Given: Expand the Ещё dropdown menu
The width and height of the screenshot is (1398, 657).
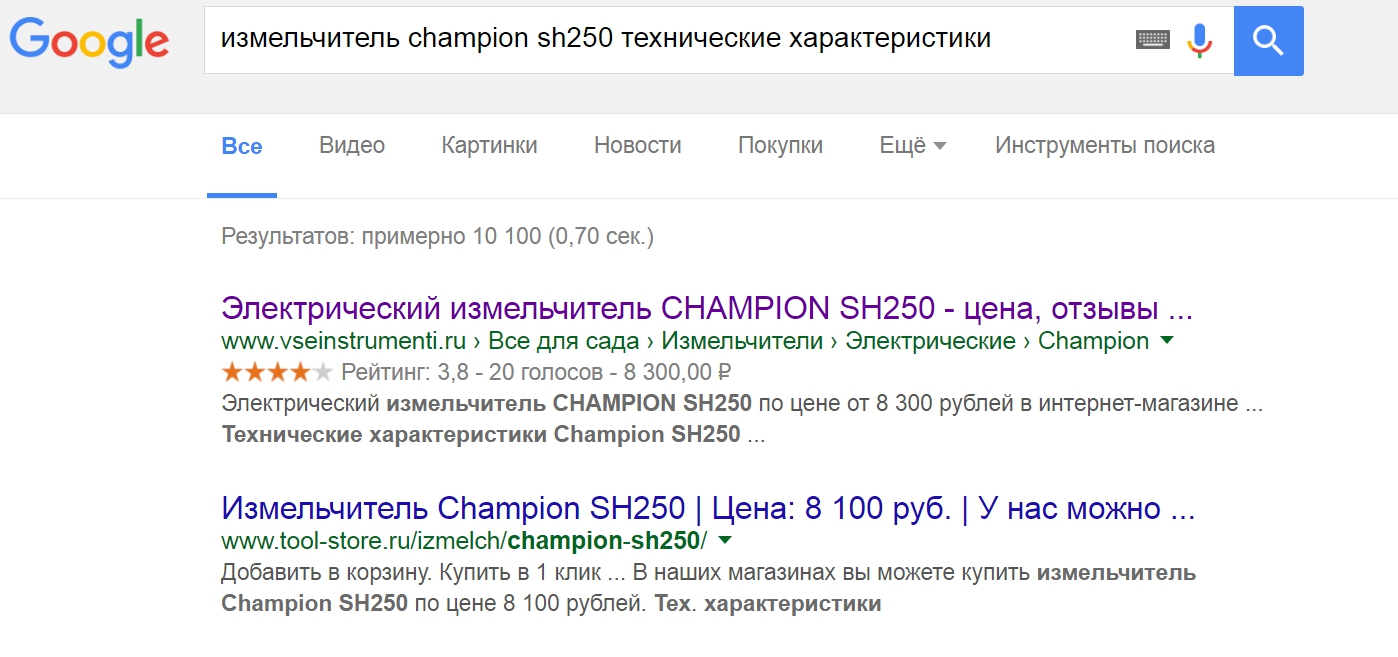Looking at the screenshot, I should 912,146.
